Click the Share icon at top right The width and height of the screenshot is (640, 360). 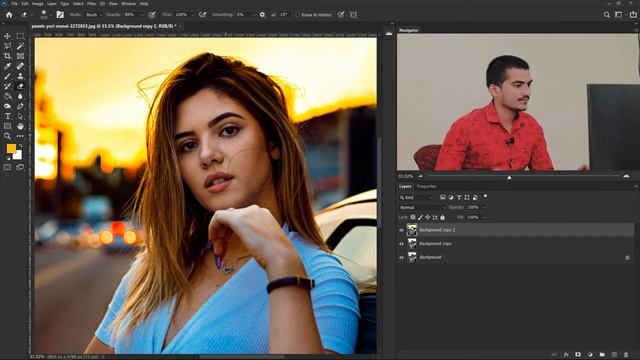[x=633, y=15]
